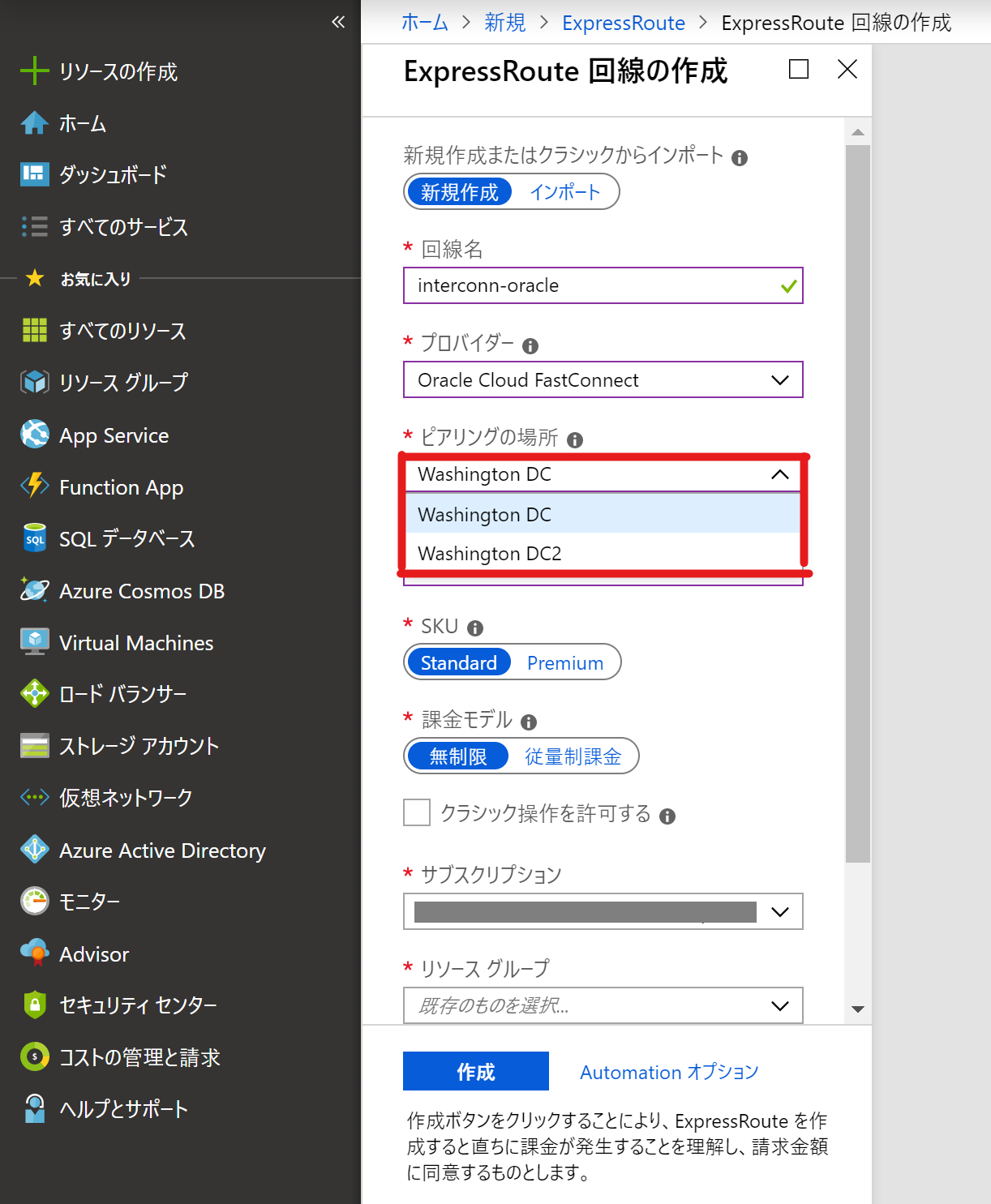991x1204 pixels.
Task: Open the SQL データベース icon
Action: coord(34,538)
